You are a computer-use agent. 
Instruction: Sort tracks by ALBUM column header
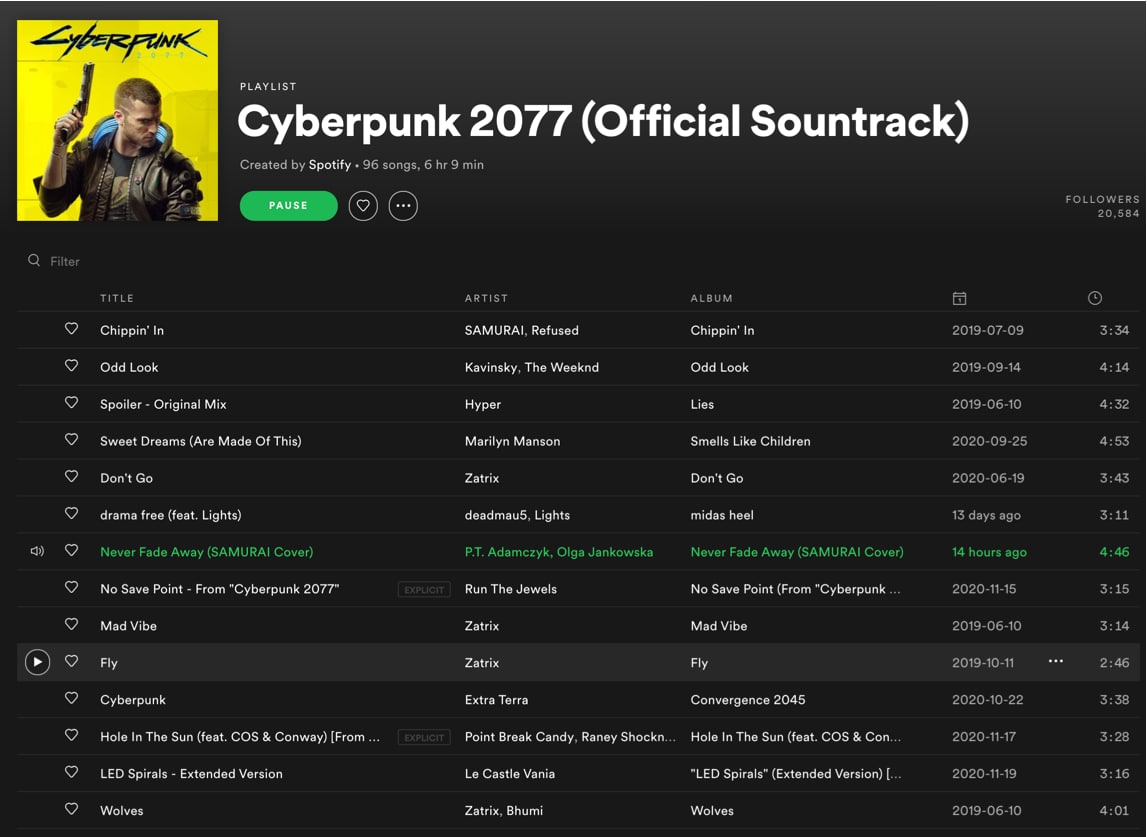click(711, 298)
